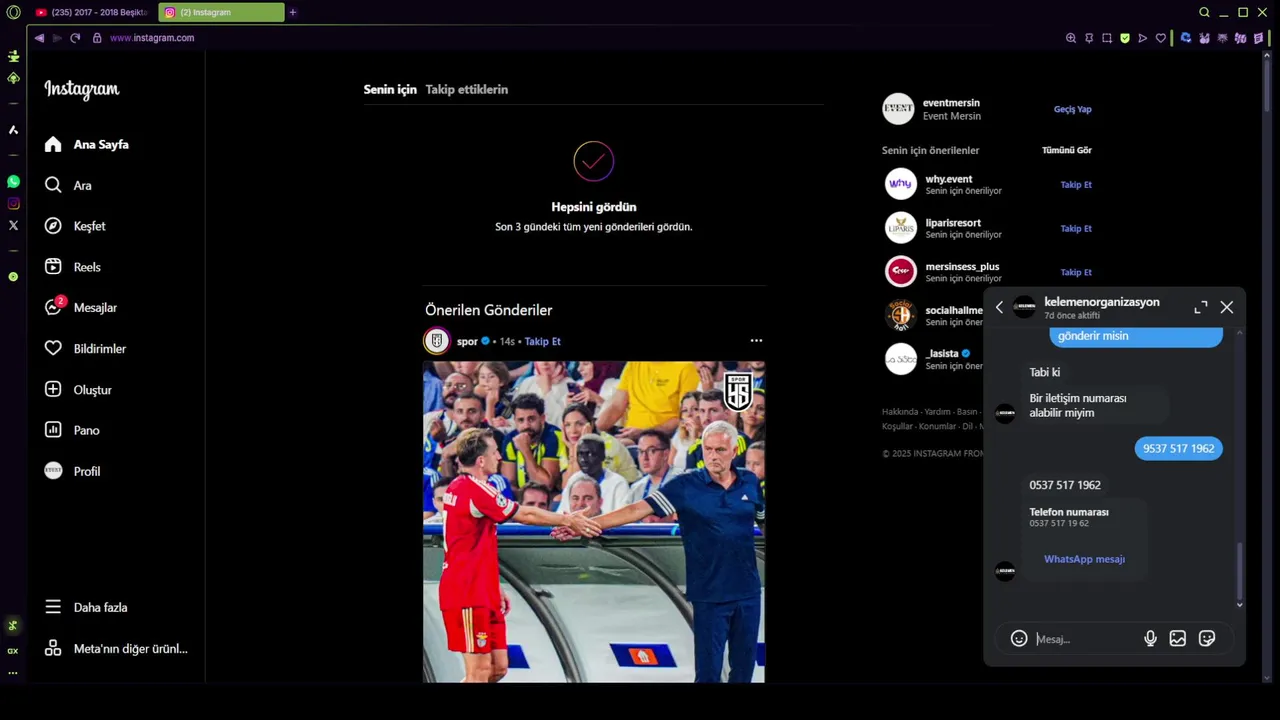
Task: Click the WhatsApp mesajı link in chat
Action: point(1084,559)
